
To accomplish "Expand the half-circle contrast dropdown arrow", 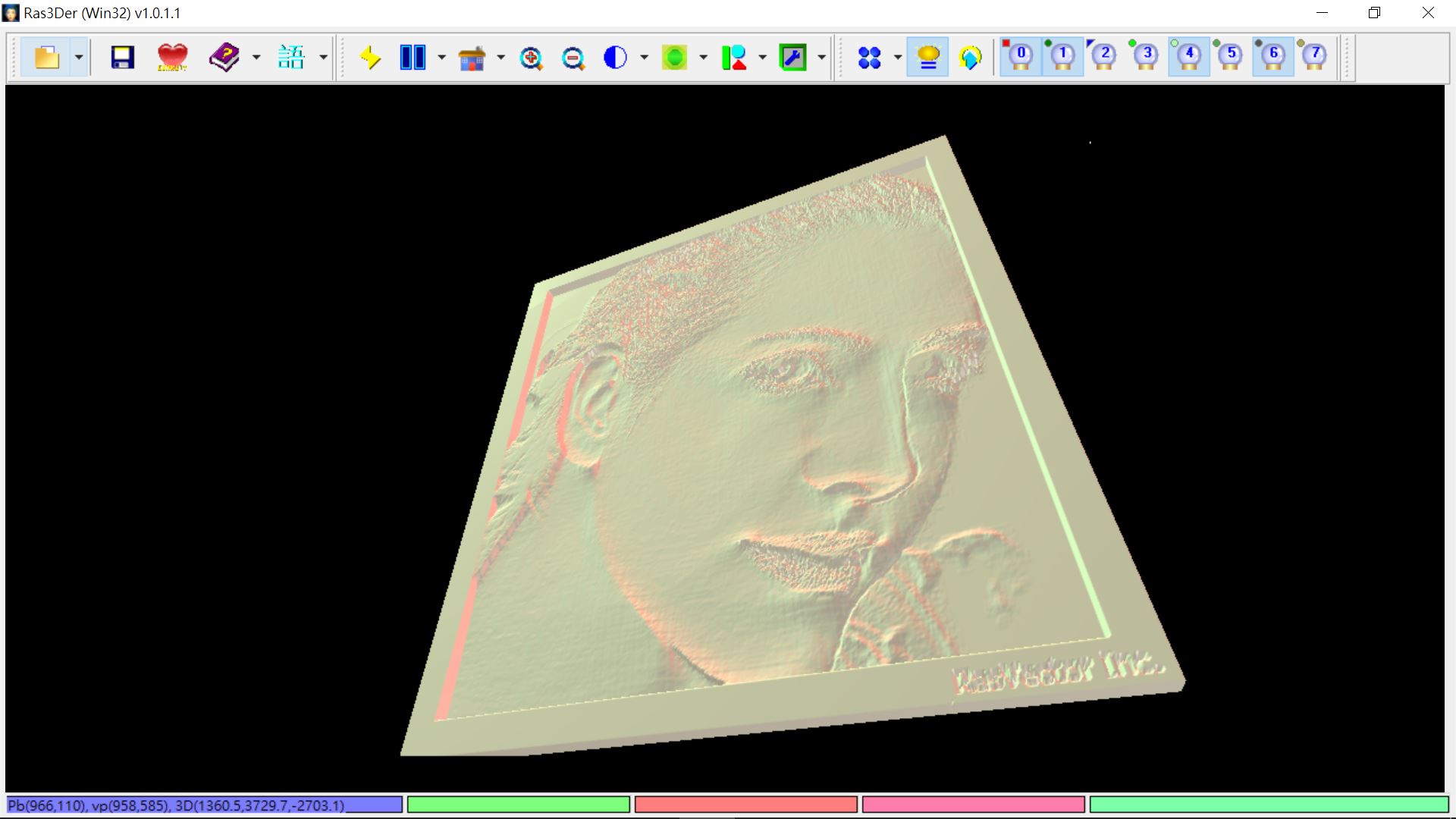I will pos(644,58).
